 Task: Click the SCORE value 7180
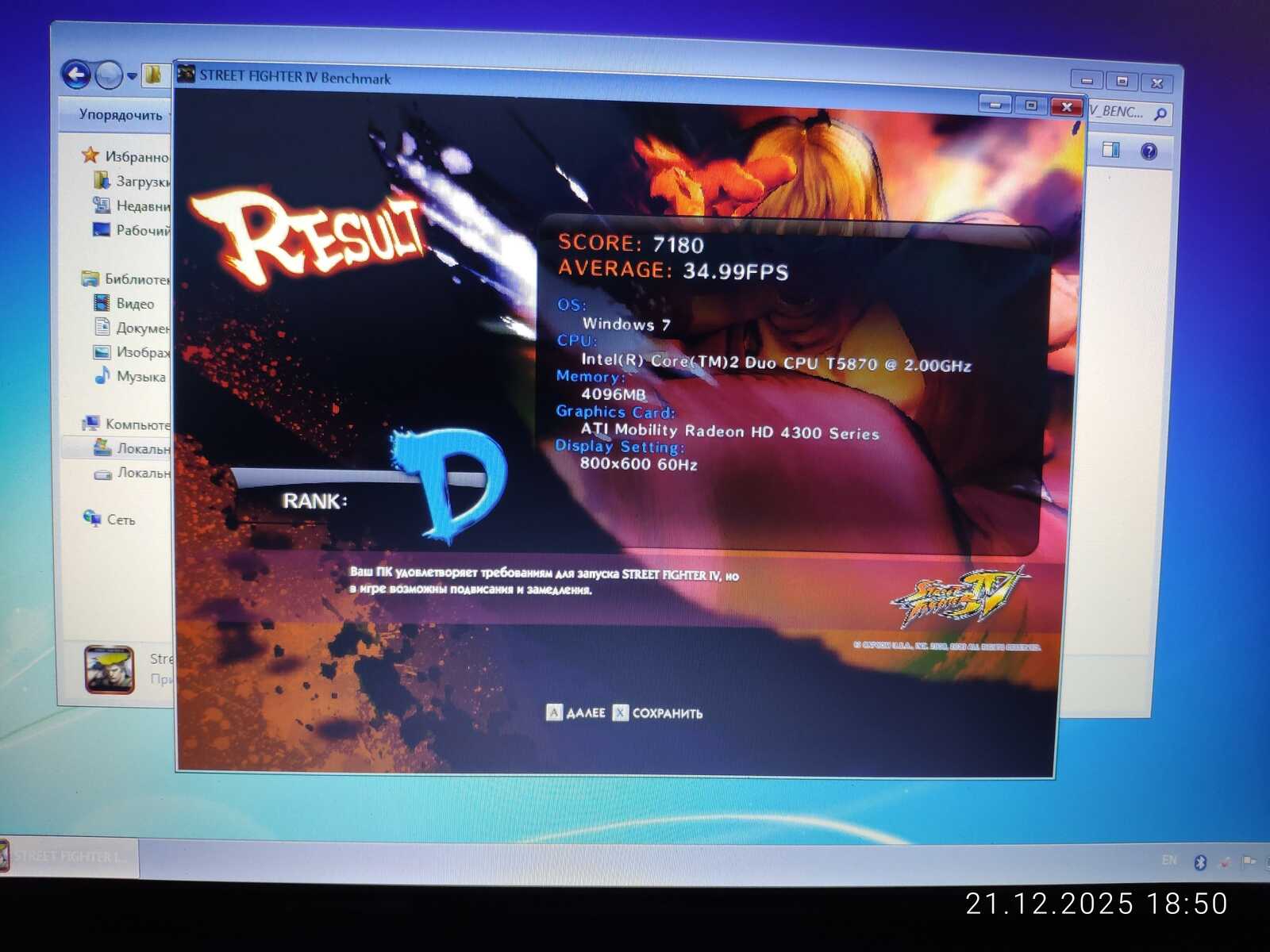[679, 244]
